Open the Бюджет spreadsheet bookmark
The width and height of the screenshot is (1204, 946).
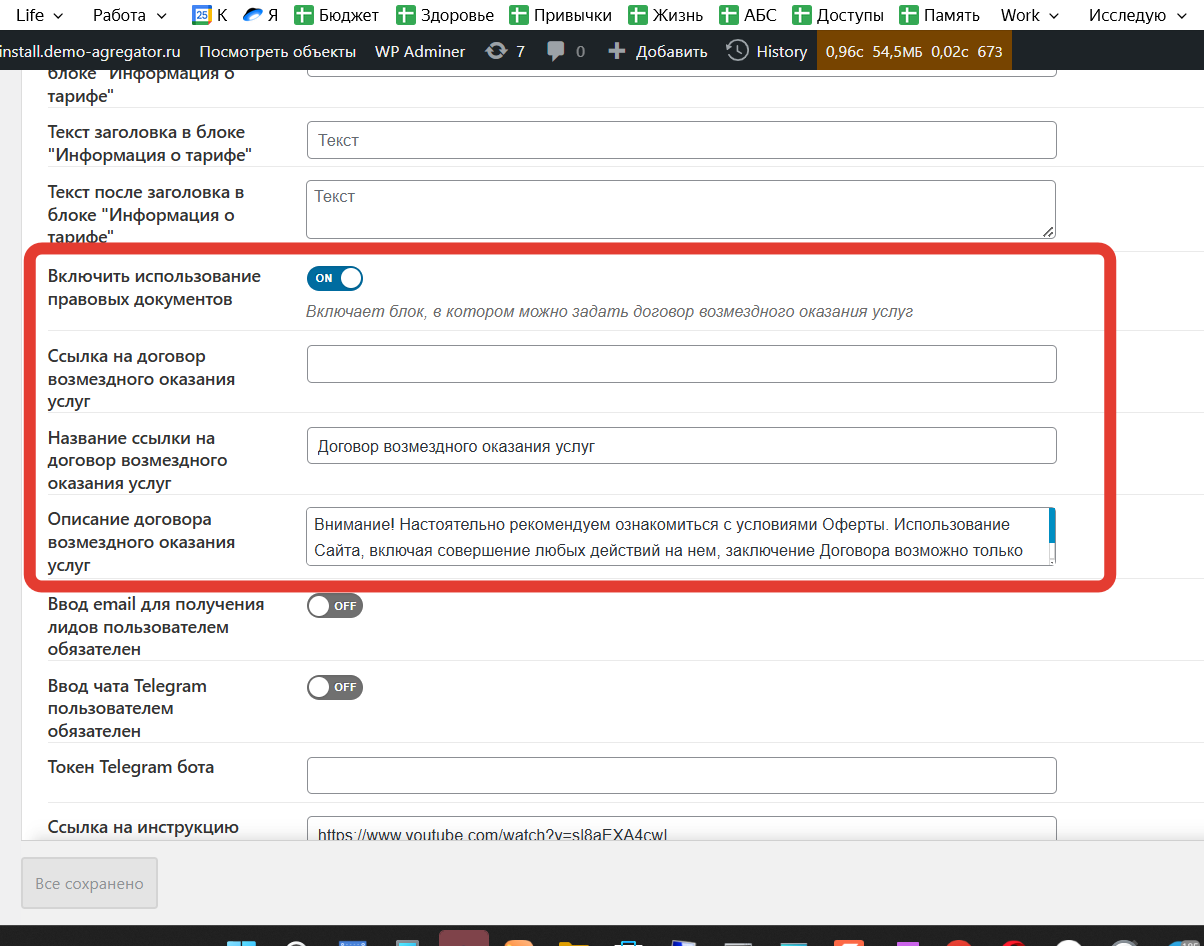point(337,15)
